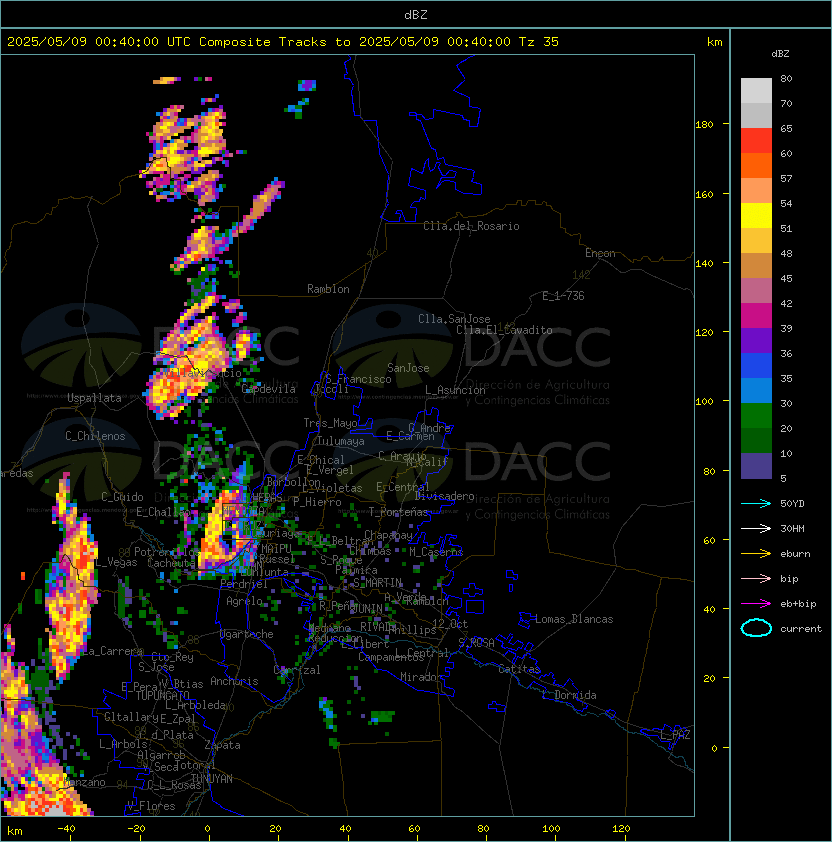
Task: Select the 'L_Dormida' place label
Action: 569,695
